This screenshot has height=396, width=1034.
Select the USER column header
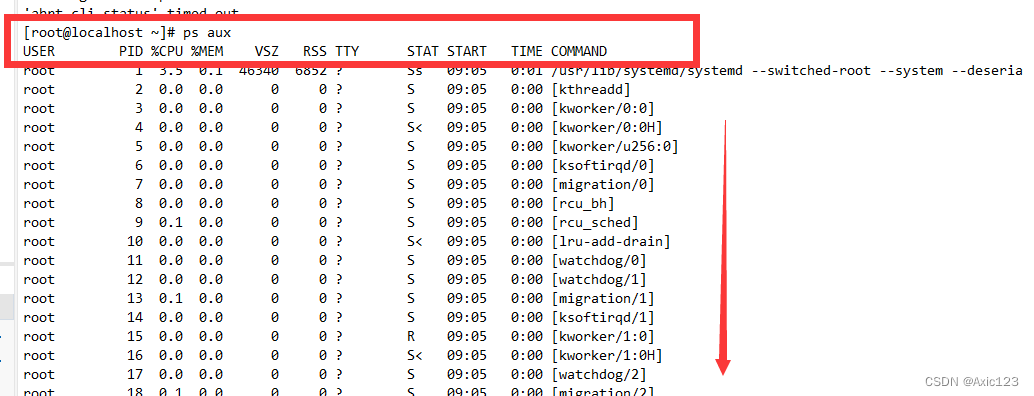tap(39, 51)
